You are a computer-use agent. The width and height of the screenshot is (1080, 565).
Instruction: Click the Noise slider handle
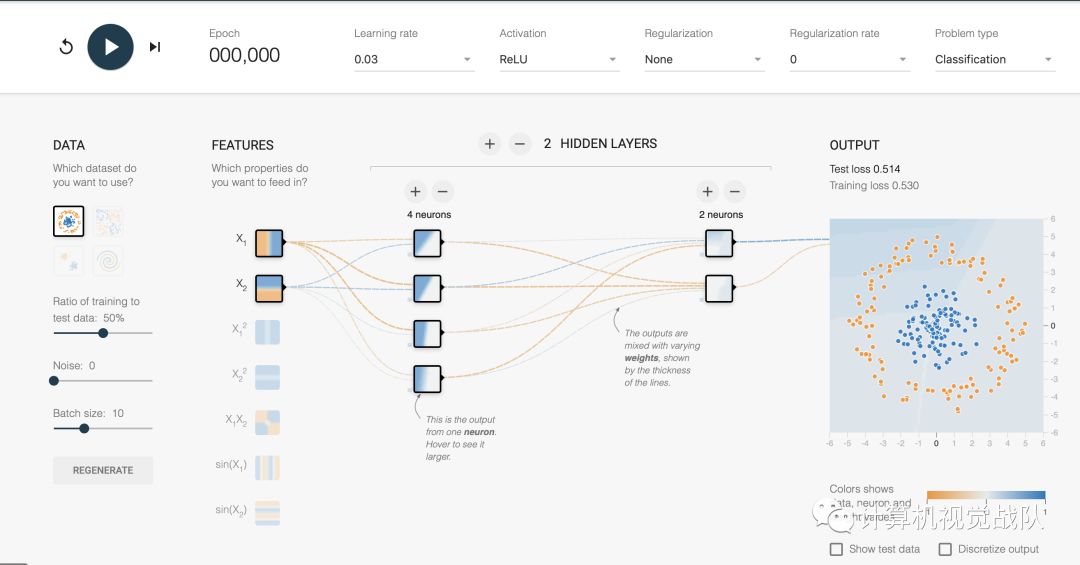(x=54, y=380)
